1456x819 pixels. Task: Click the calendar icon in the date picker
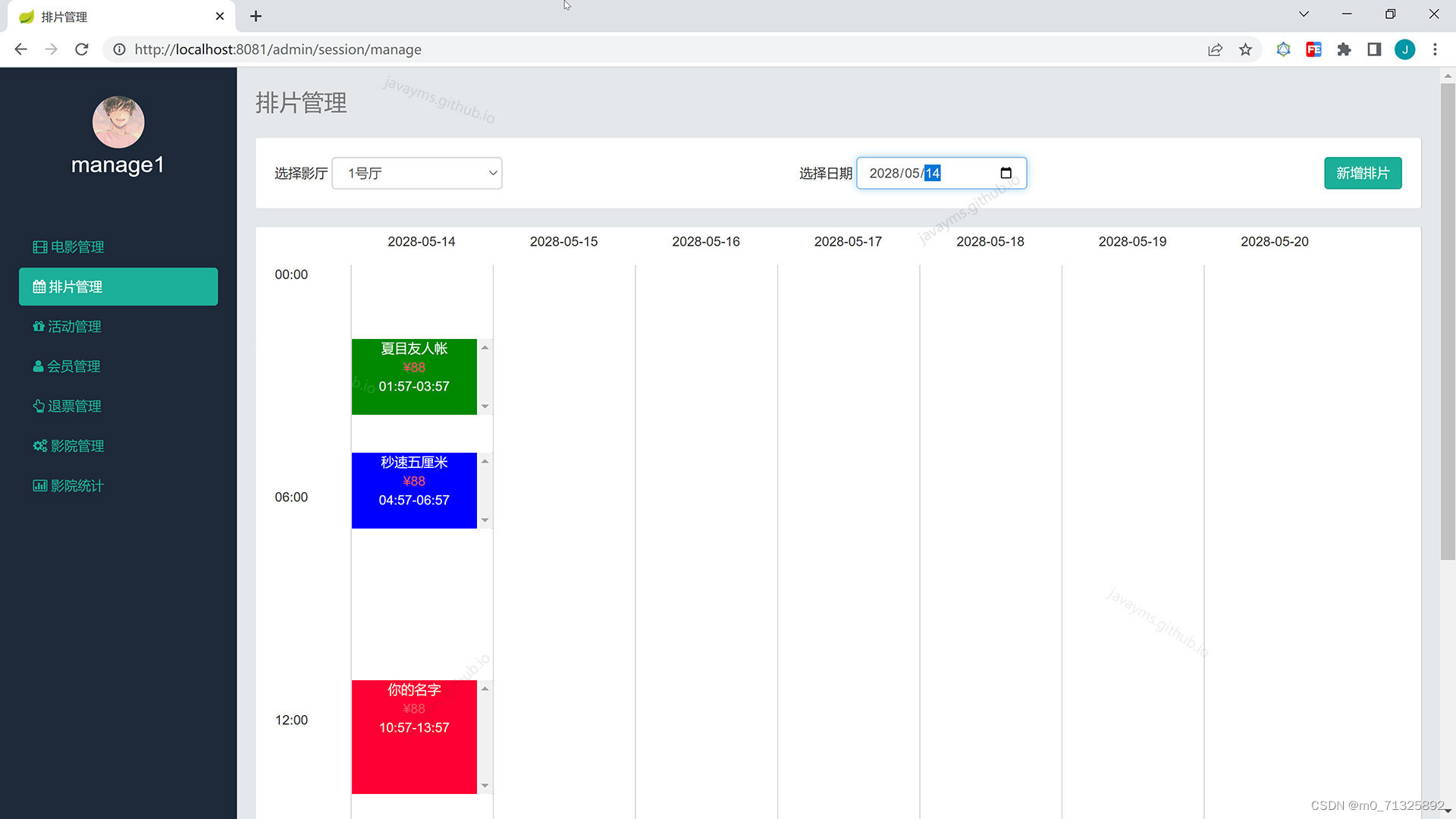[1006, 173]
